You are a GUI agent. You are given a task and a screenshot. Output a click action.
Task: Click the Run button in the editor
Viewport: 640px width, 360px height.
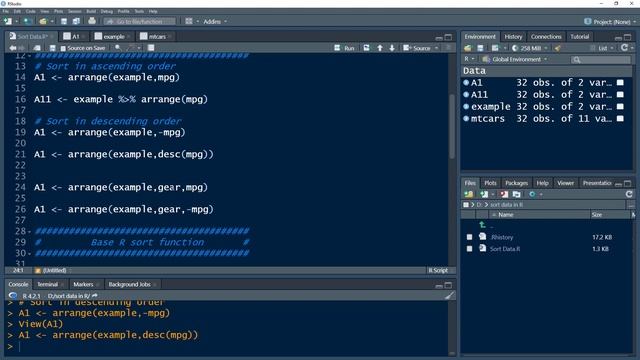point(344,48)
